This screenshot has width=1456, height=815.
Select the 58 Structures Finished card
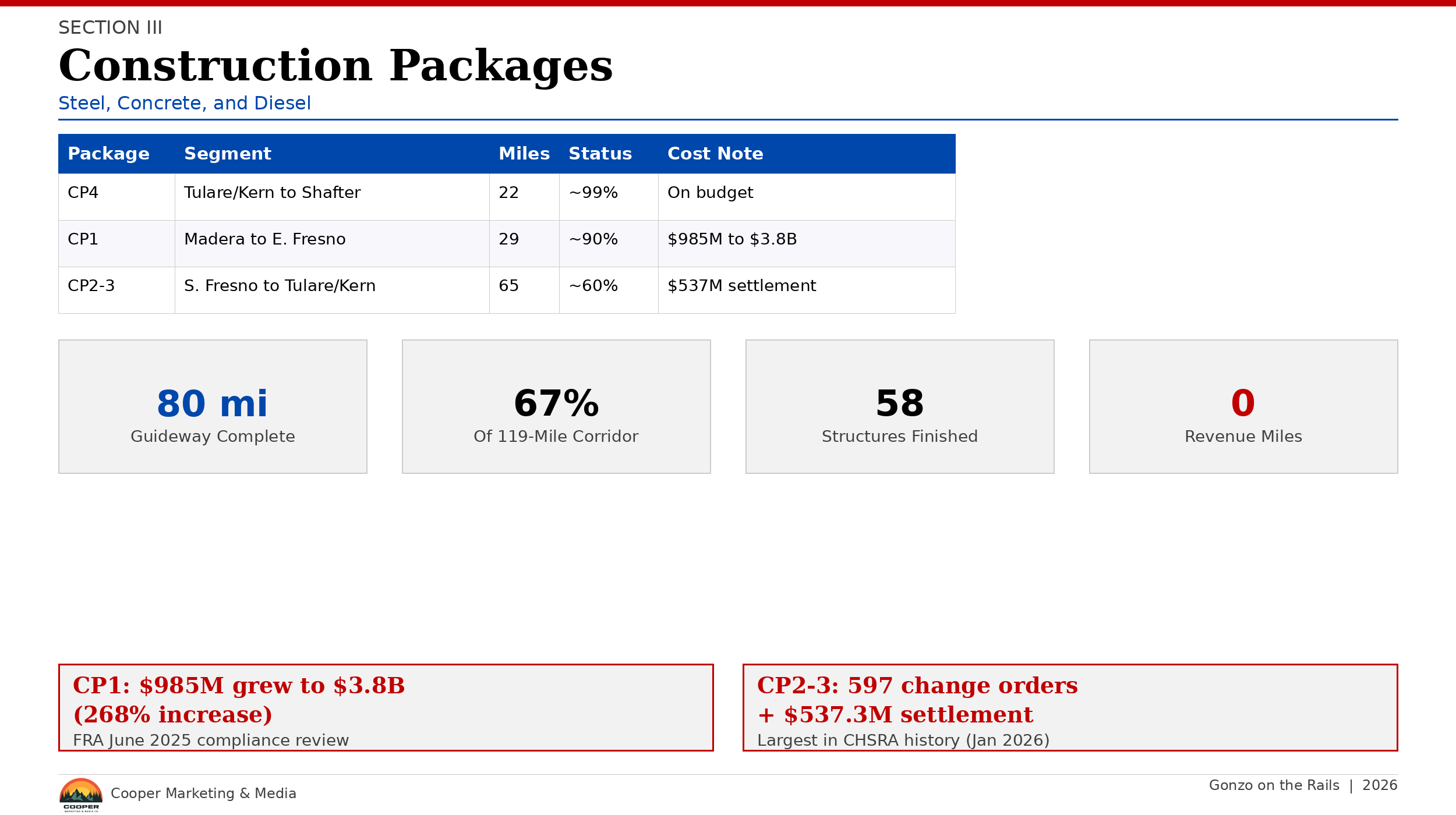click(x=900, y=406)
